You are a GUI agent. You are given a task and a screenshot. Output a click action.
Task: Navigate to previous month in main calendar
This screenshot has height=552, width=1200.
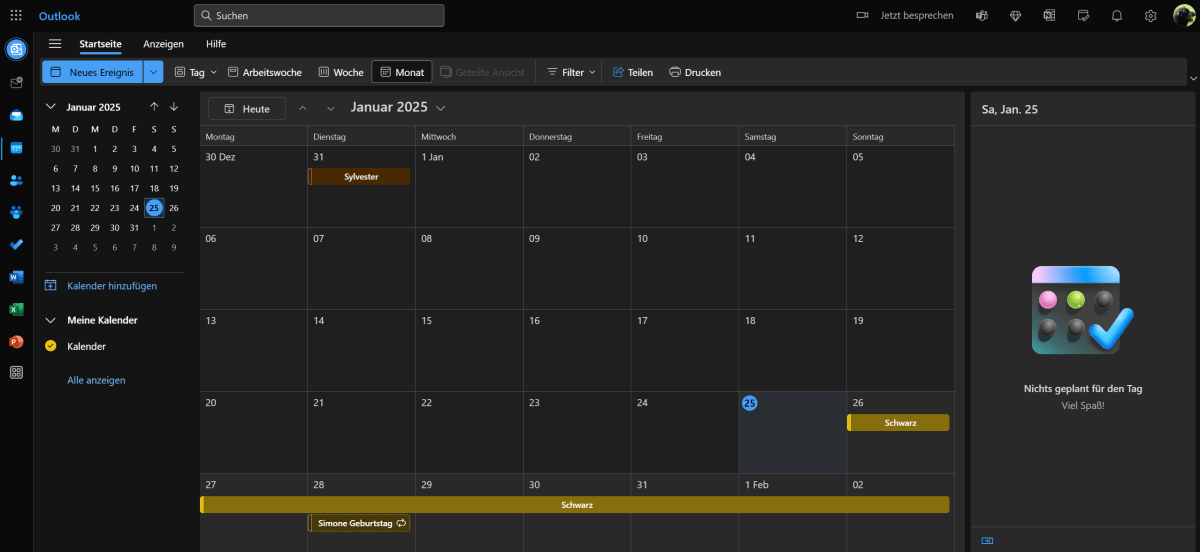click(303, 108)
